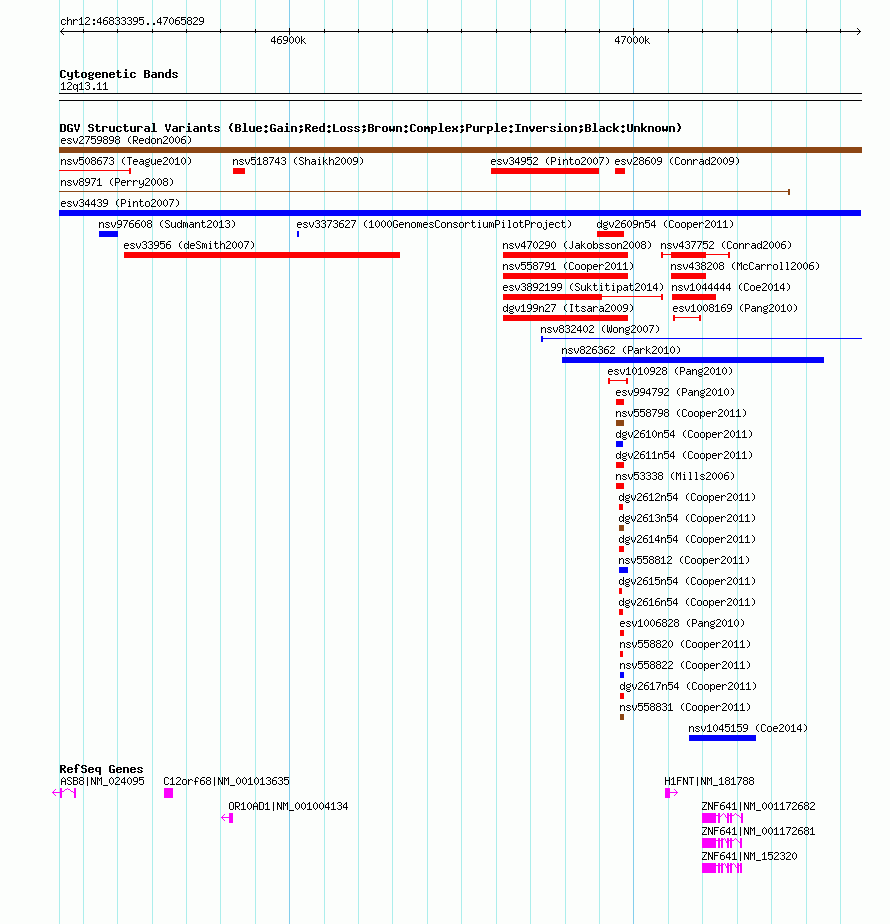Screen dimensions: 890x924
Task: Open gene label ZNF641|NM_001172682
Action: click(759, 806)
